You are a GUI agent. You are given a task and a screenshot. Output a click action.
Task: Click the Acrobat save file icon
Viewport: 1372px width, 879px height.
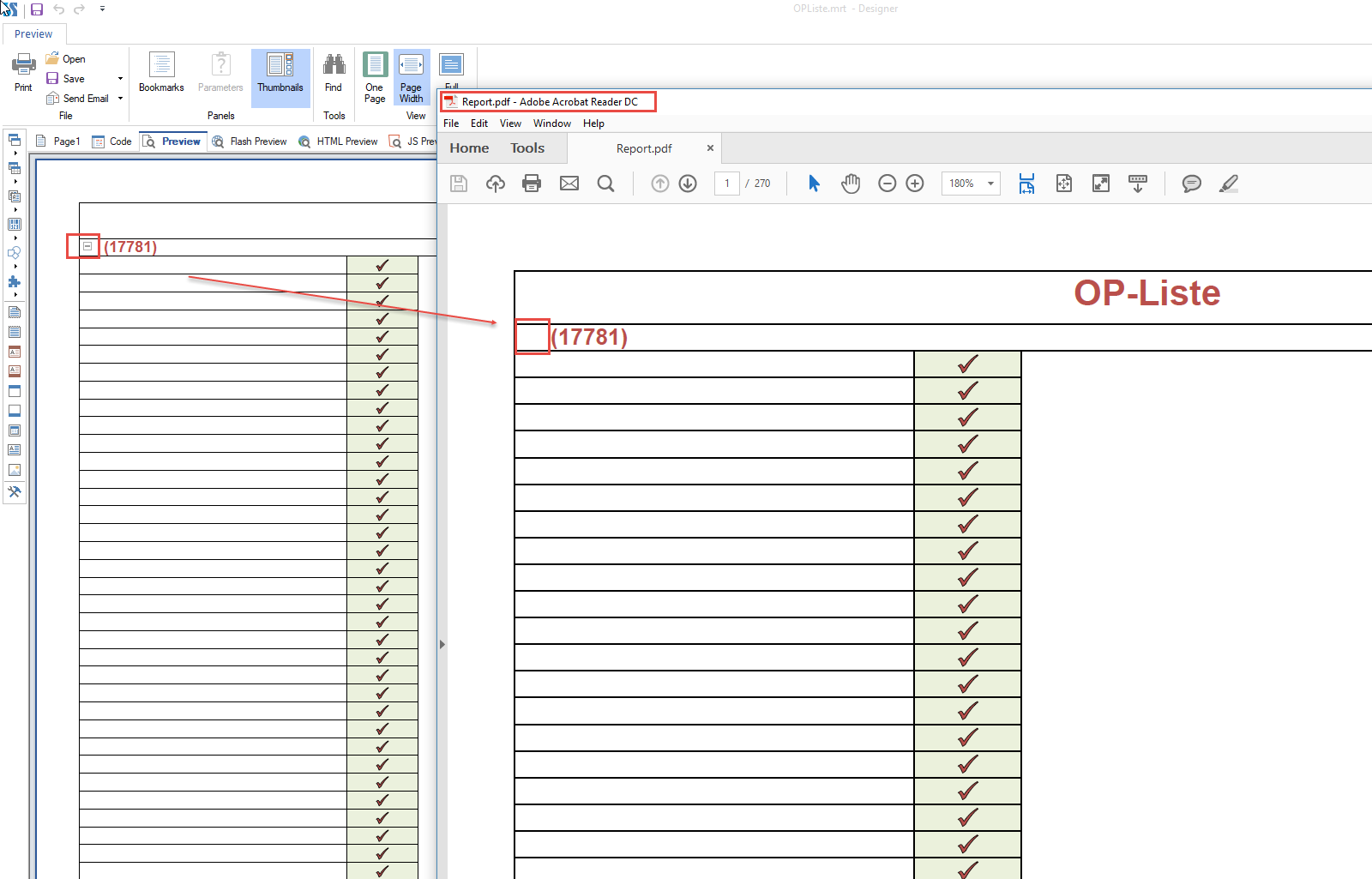[459, 184]
